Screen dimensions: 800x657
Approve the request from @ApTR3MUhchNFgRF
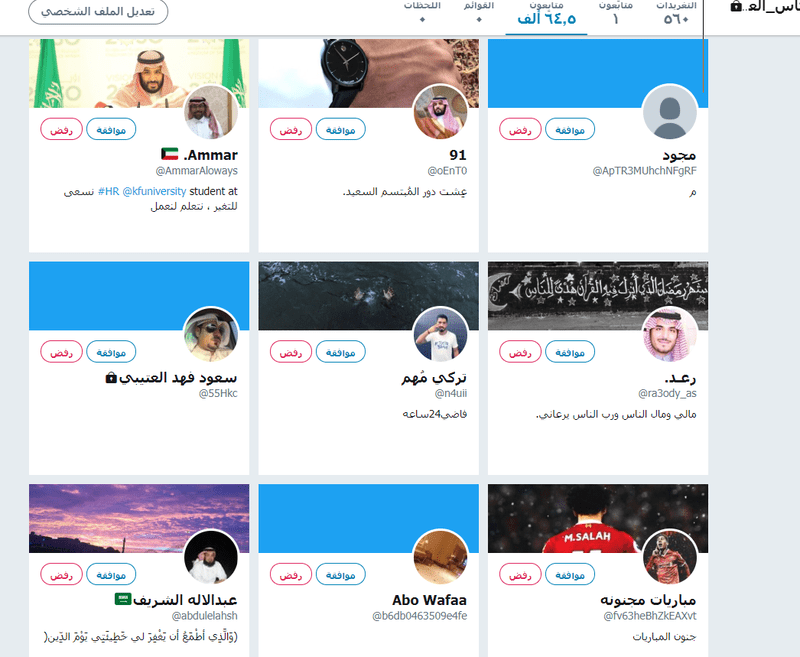pyautogui.click(x=570, y=130)
